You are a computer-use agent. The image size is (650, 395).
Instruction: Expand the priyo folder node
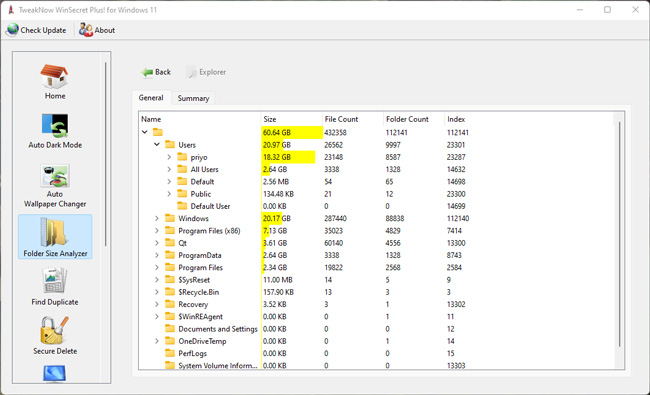169,157
